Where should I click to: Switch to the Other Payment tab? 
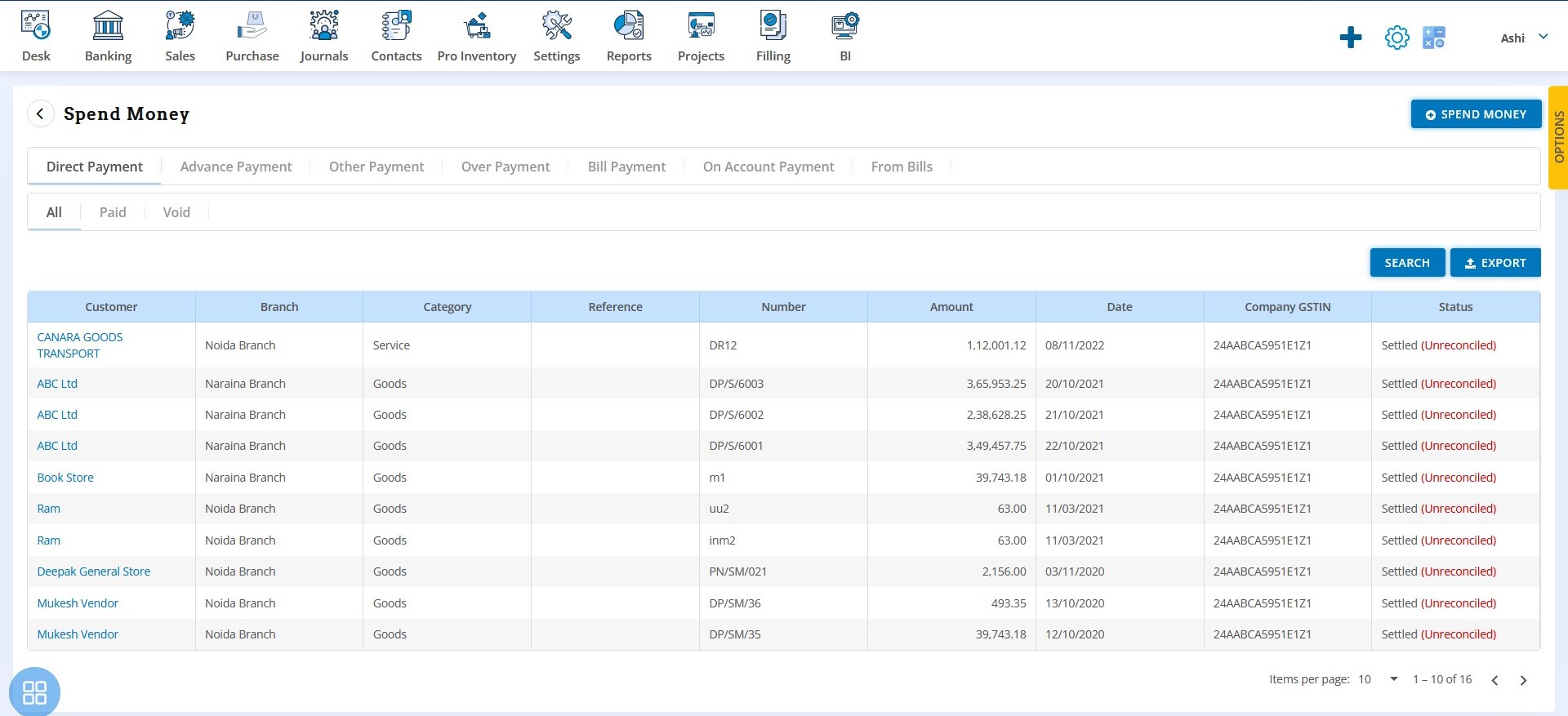point(376,167)
